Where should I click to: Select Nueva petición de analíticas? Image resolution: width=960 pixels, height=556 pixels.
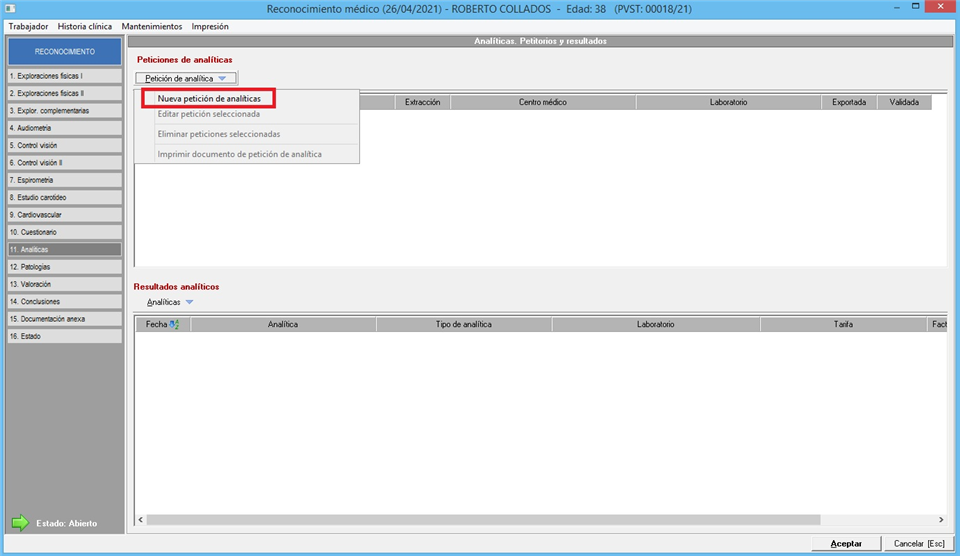coord(209,99)
